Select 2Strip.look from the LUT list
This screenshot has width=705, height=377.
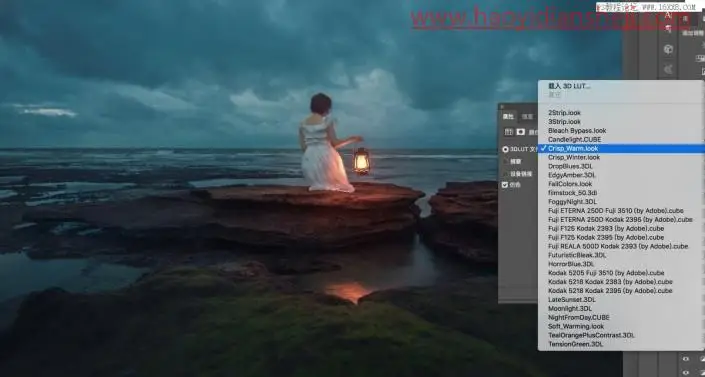pos(564,113)
